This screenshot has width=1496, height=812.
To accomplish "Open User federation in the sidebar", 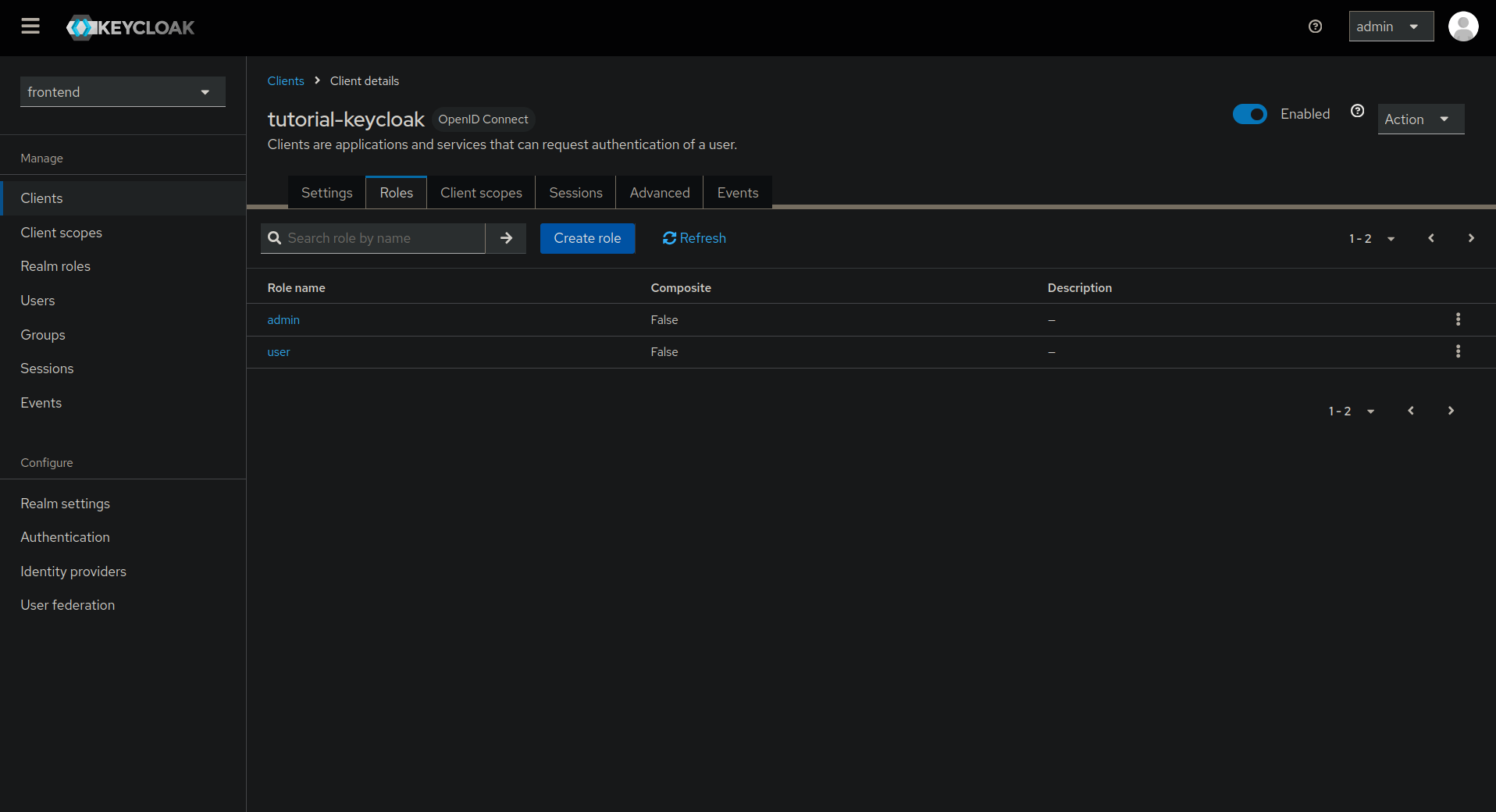I will pyautogui.click(x=123, y=605).
